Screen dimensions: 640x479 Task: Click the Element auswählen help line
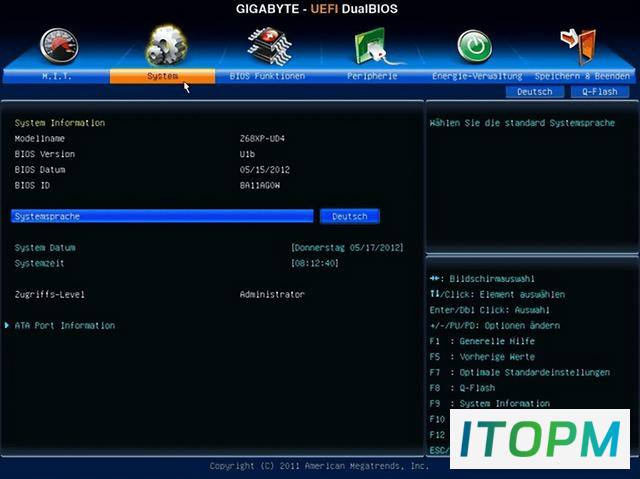point(497,294)
